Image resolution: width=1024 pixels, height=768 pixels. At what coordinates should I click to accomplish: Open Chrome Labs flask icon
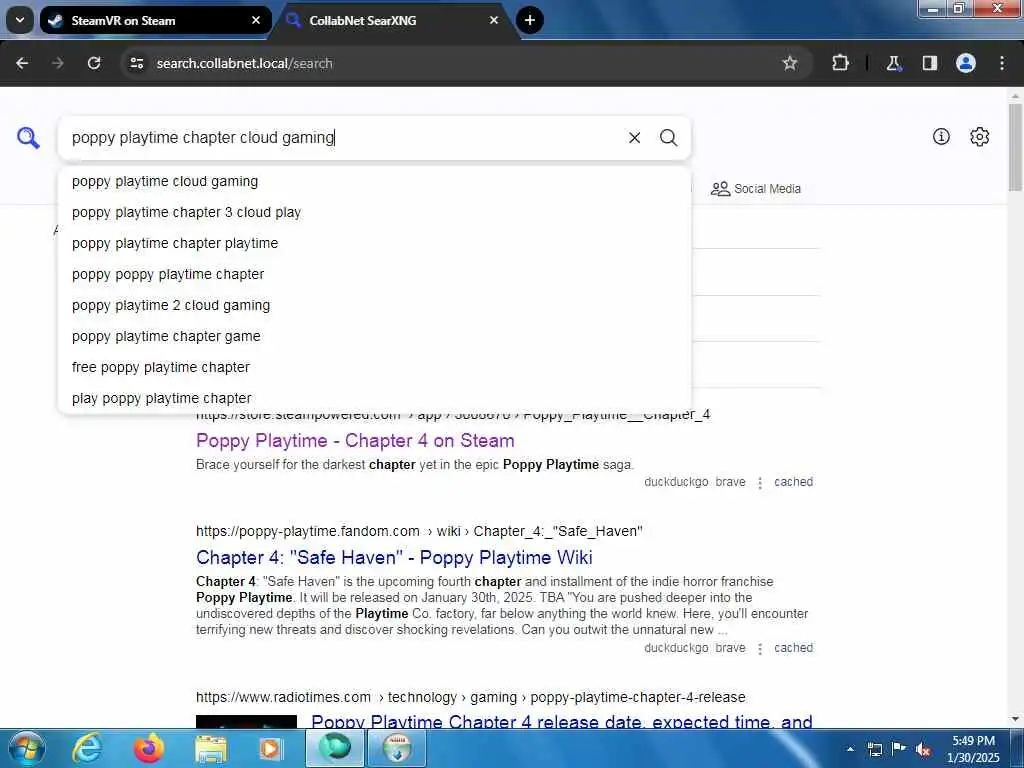(x=894, y=63)
